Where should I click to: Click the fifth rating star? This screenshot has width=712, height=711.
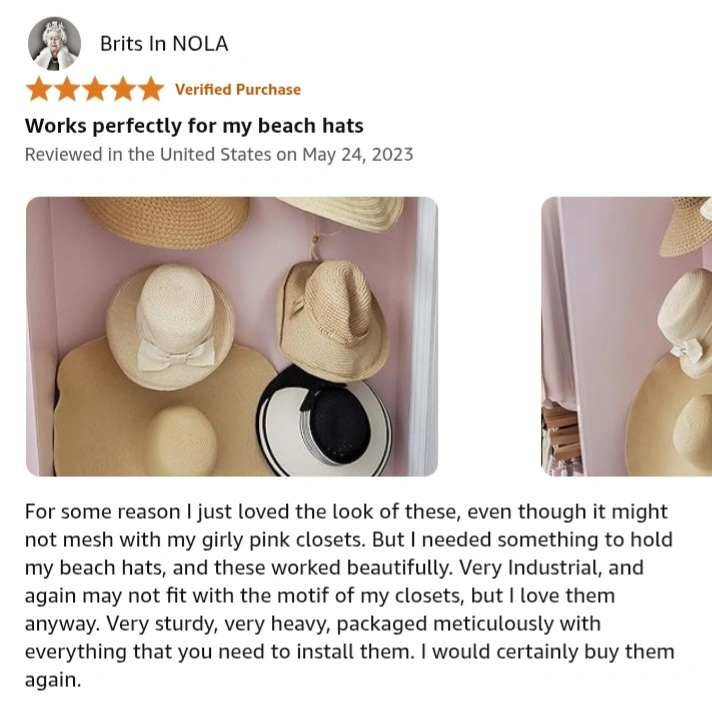pos(150,90)
